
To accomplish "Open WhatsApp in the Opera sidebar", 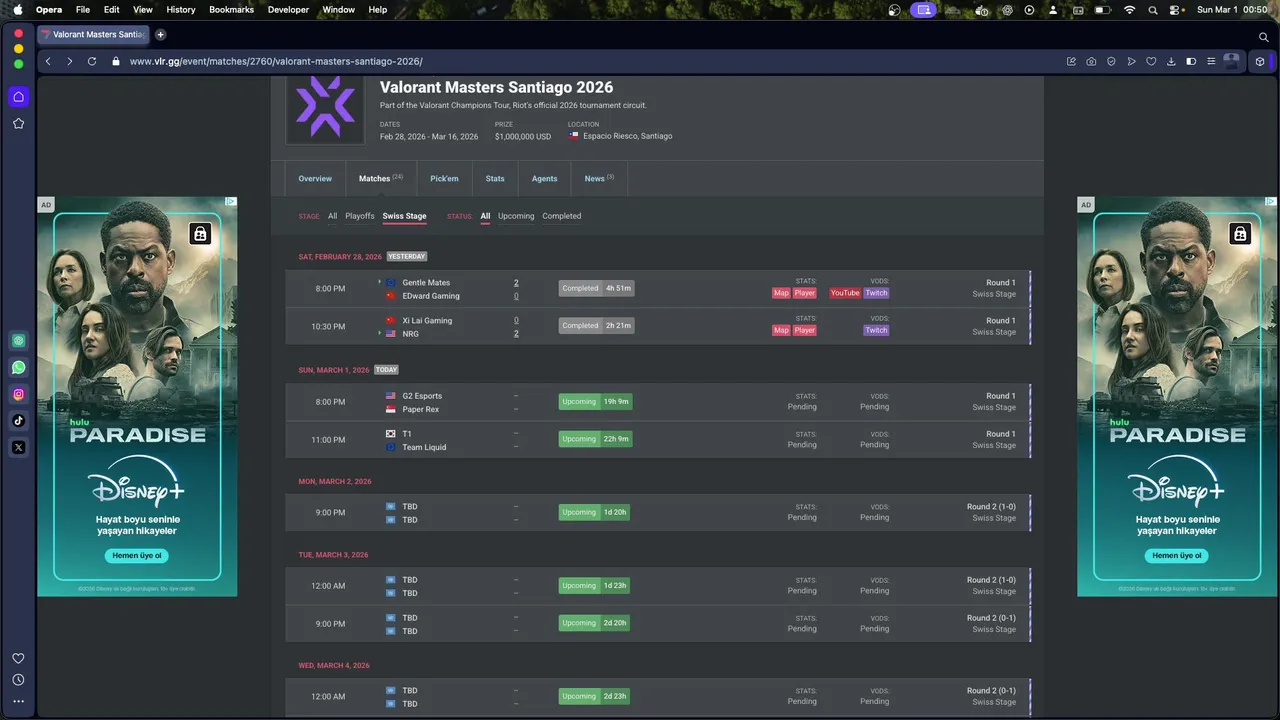I will 18,367.
